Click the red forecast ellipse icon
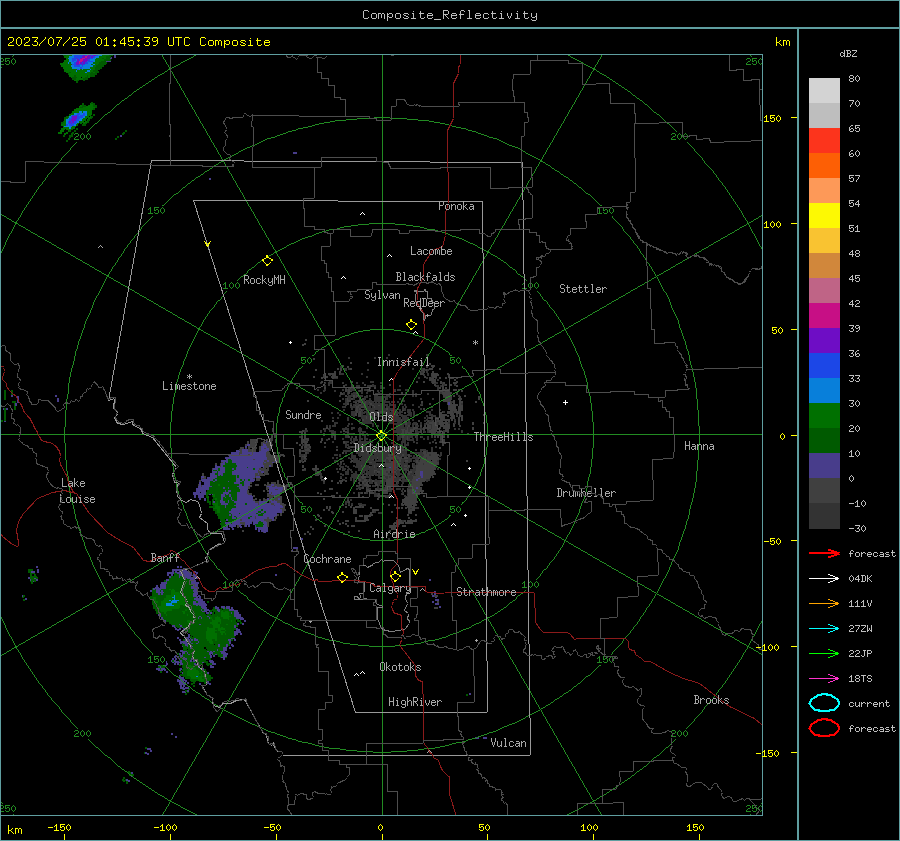900x841 pixels. [x=824, y=728]
